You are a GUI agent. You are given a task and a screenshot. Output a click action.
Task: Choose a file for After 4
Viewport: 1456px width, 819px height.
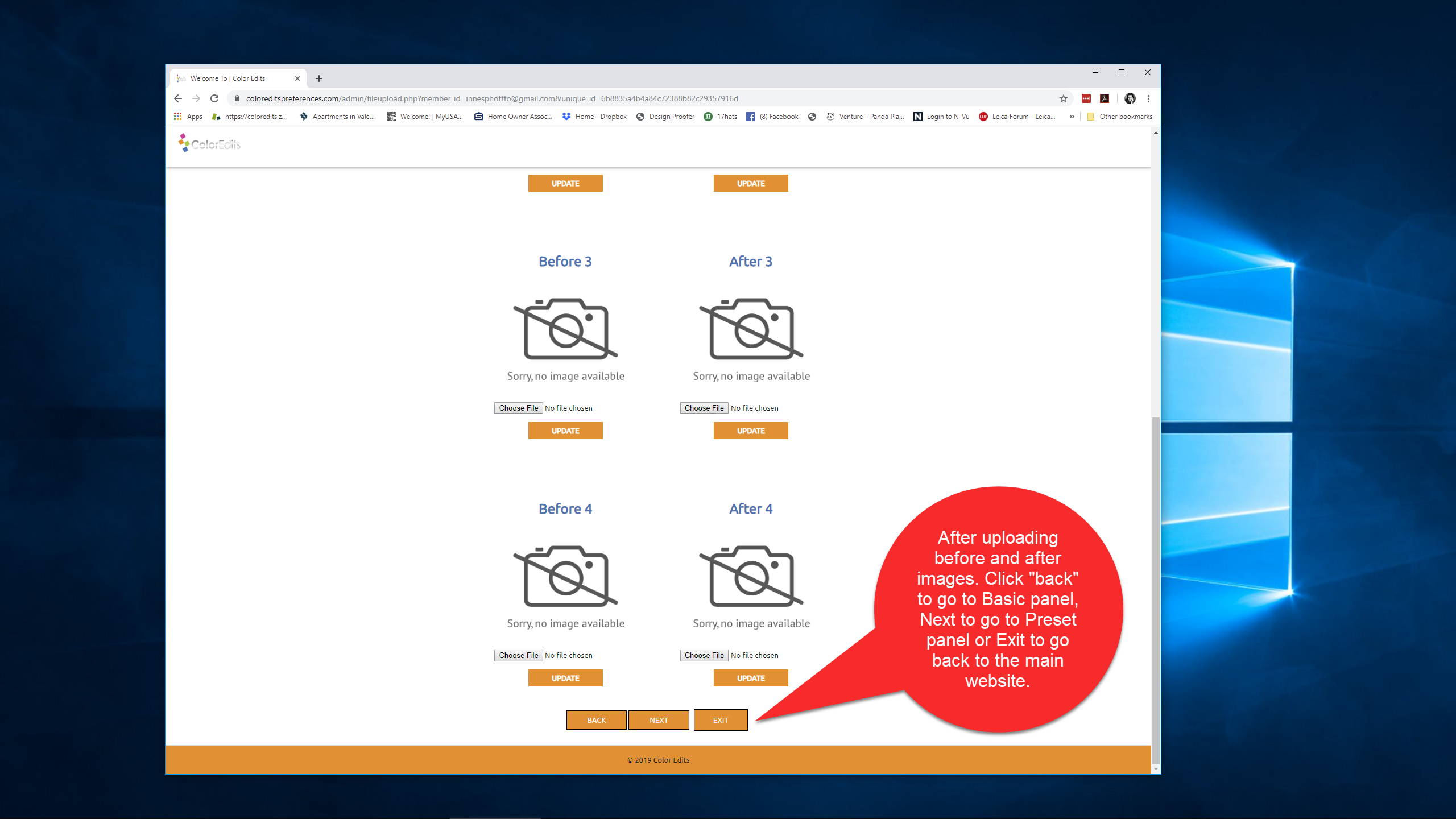tap(704, 655)
